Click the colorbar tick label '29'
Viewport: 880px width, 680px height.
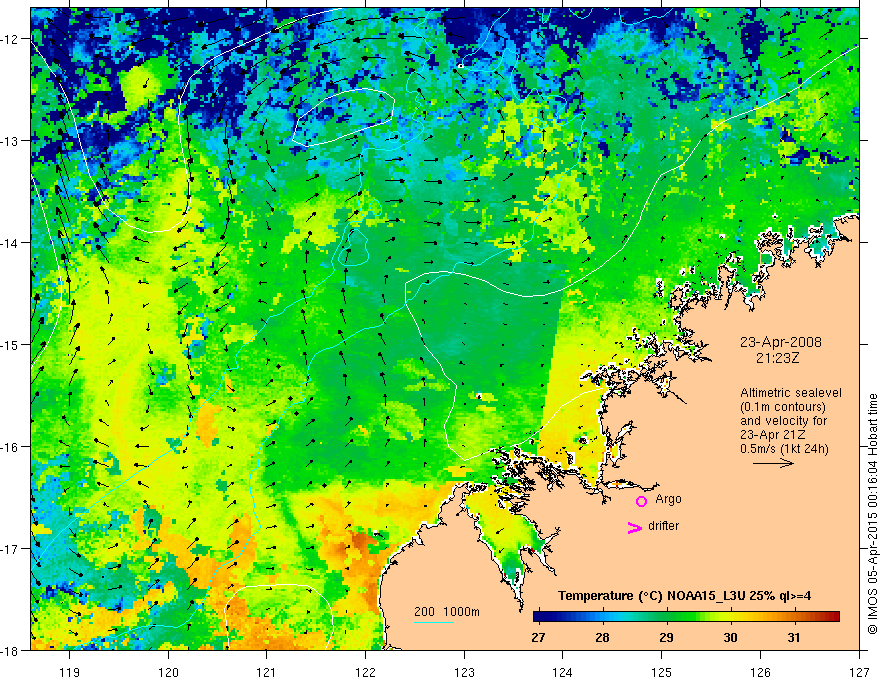666,638
